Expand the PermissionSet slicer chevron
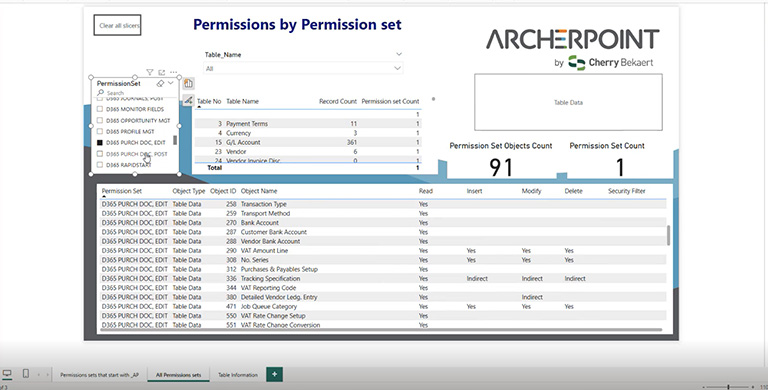This screenshot has width=768, height=390. (x=170, y=83)
